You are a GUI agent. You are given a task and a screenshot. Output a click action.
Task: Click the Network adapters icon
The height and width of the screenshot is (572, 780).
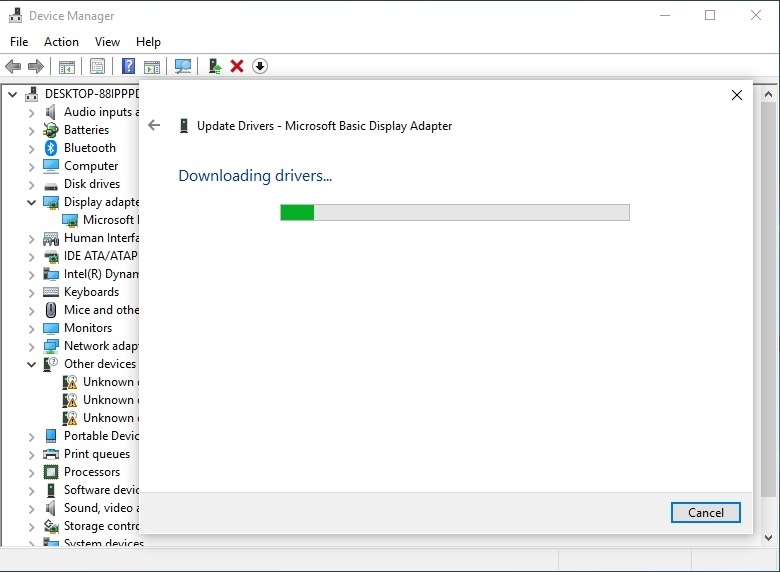click(x=51, y=346)
